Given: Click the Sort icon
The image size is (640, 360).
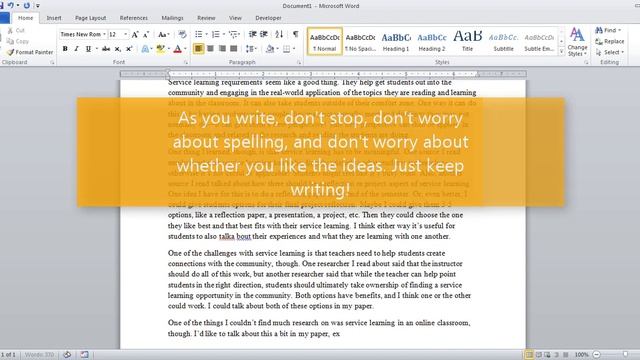Looking at the screenshot, I should point(279,34).
